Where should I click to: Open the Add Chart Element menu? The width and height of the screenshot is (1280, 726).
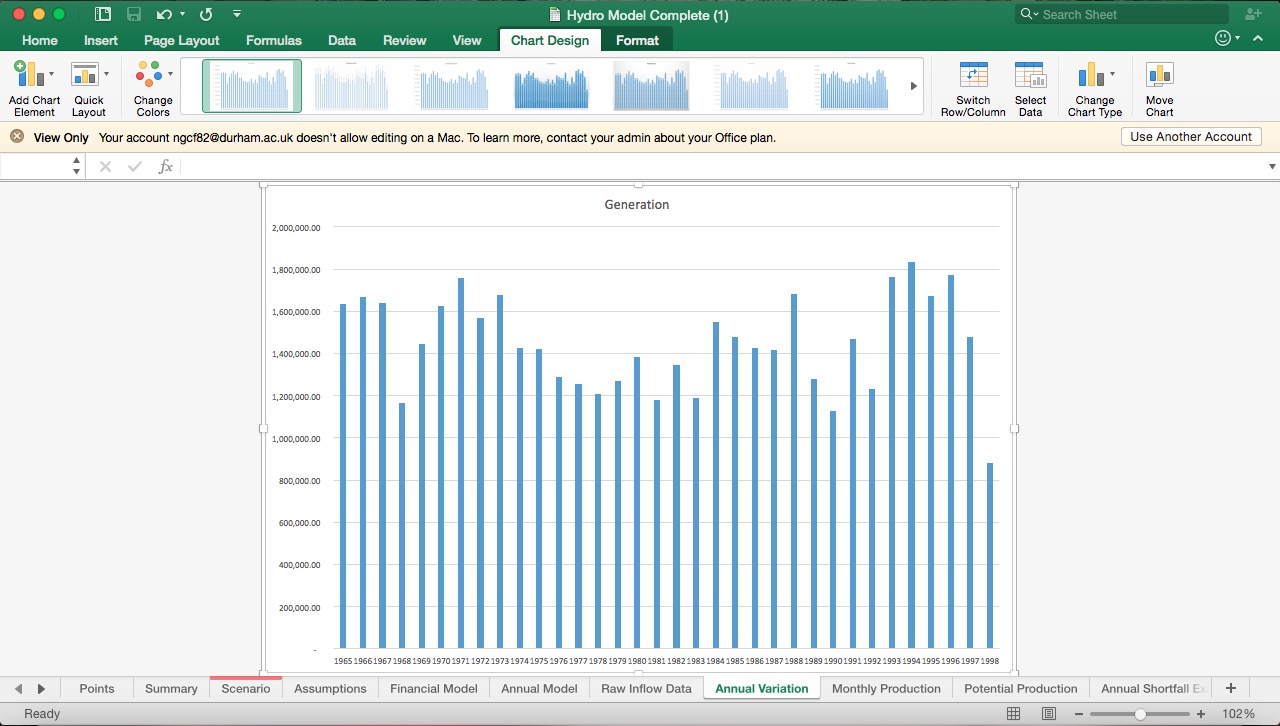point(33,86)
